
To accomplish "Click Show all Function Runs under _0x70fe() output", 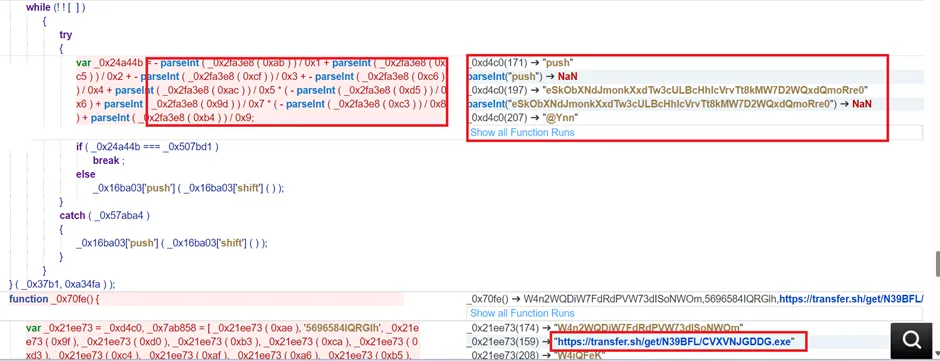I will 522,313.
